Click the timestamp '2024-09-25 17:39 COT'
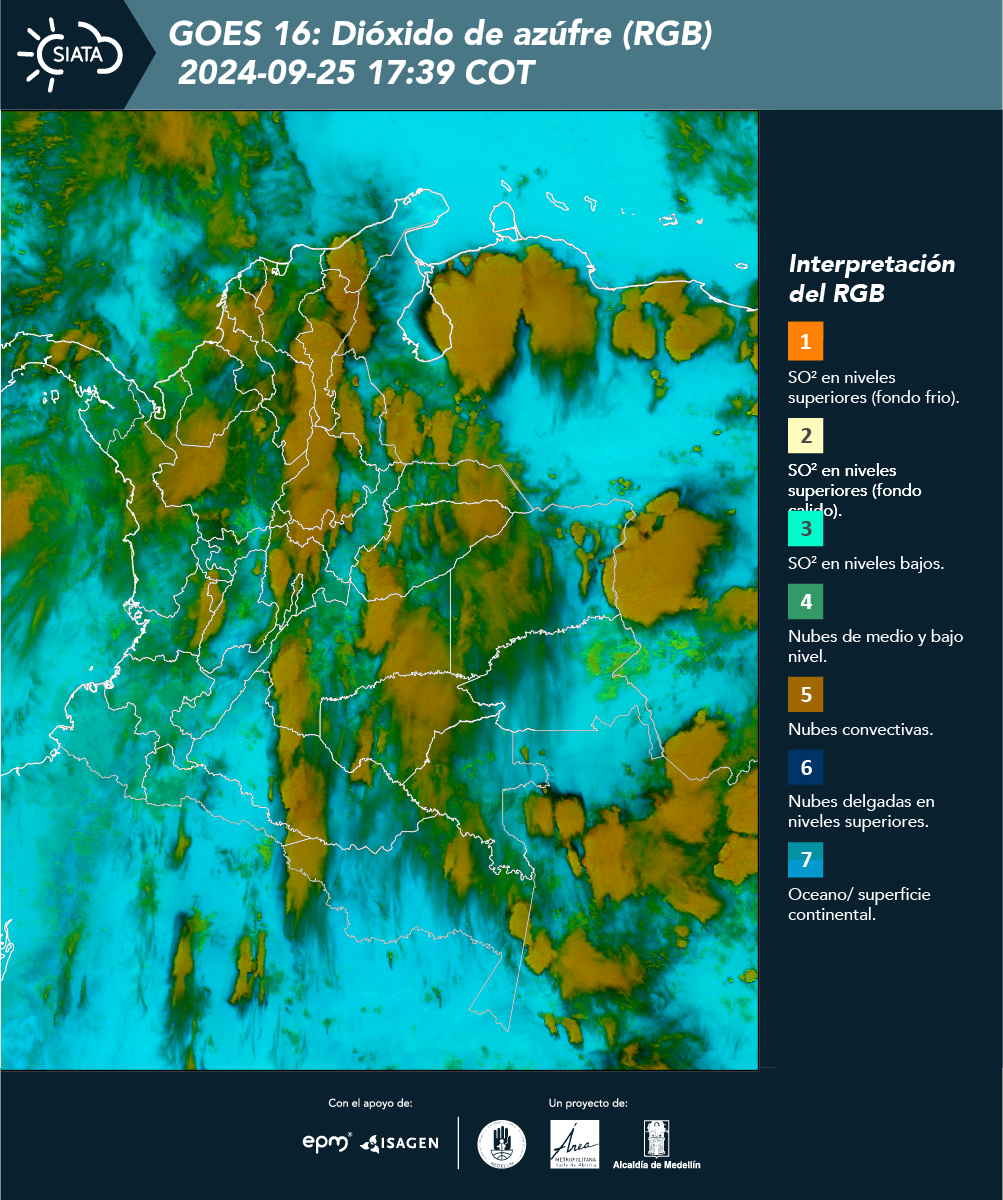This screenshot has height=1200, width=1003. point(356,73)
